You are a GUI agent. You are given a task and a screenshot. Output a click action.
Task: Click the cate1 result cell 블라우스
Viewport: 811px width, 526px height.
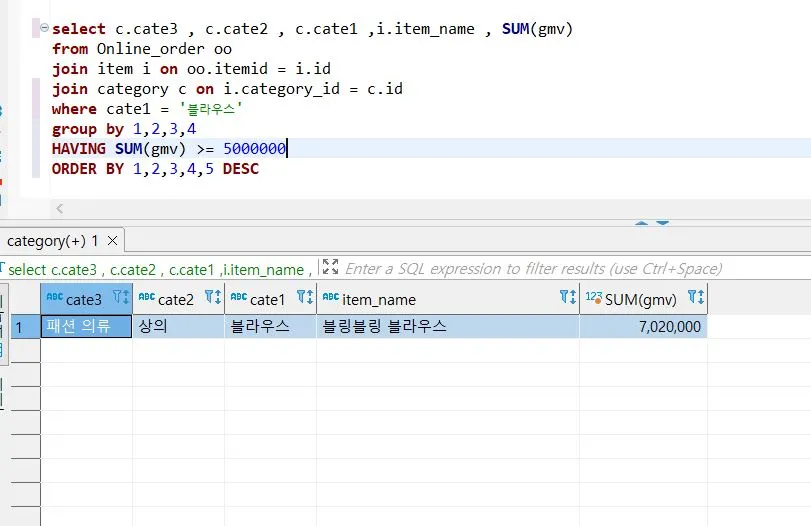271,326
